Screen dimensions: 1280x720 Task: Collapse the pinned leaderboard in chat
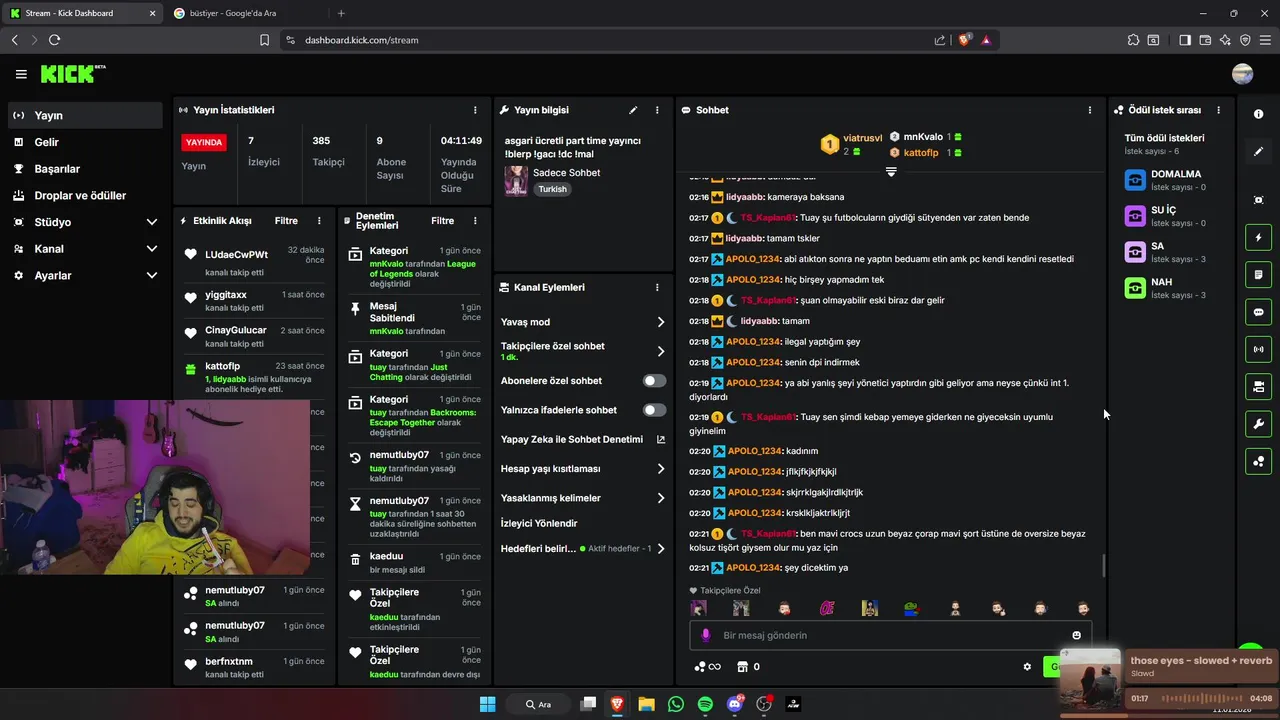point(891,172)
